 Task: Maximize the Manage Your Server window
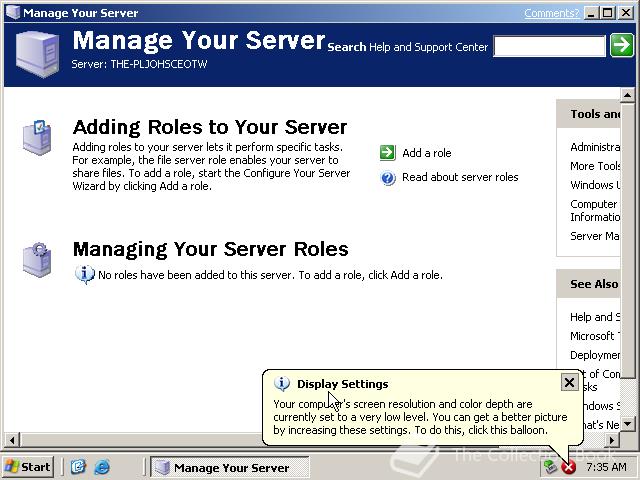(608, 13)
